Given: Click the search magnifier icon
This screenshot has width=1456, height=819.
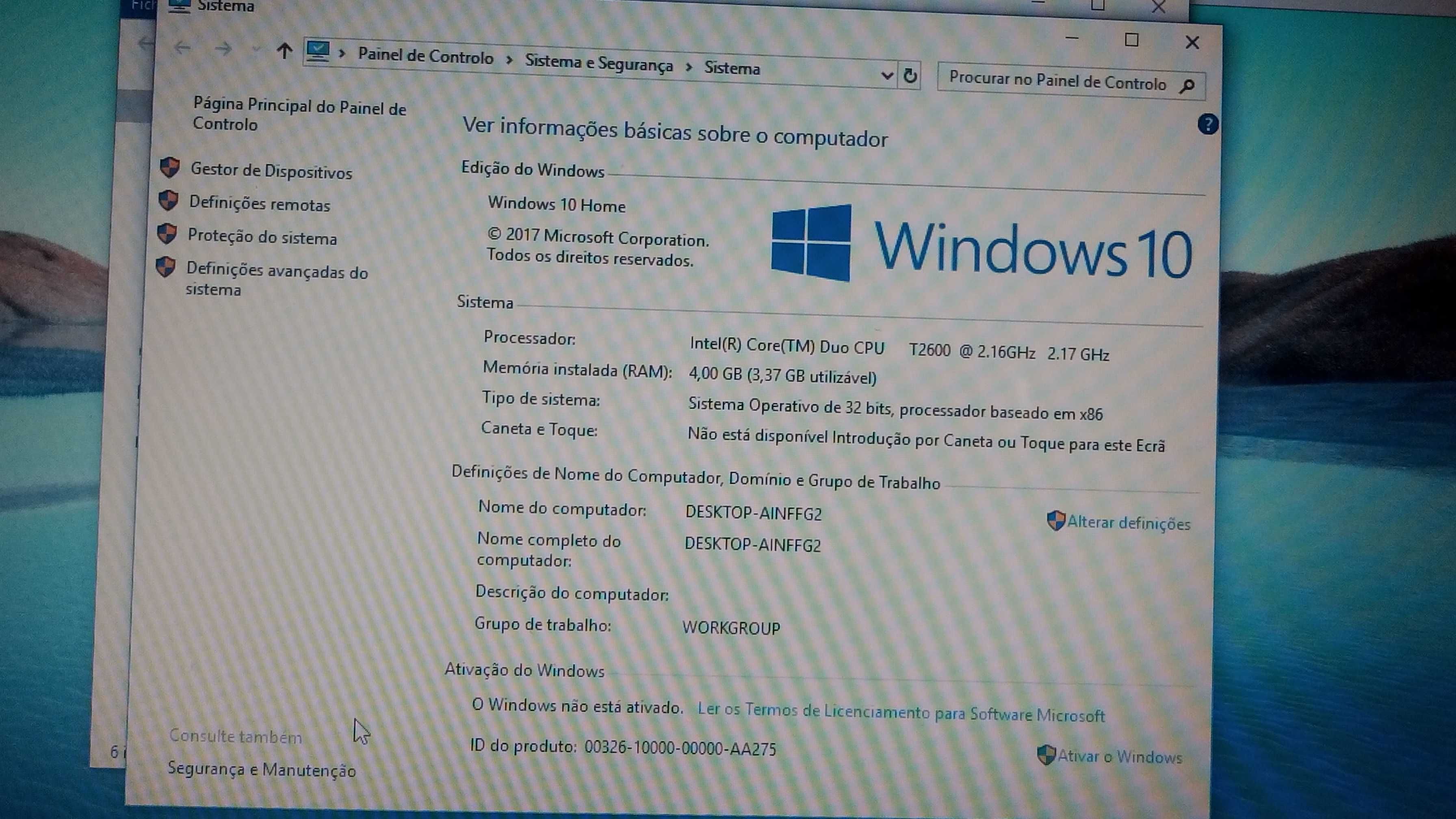Looking at the screenshot, I should pyautogui.click(x=1187, y=86).
